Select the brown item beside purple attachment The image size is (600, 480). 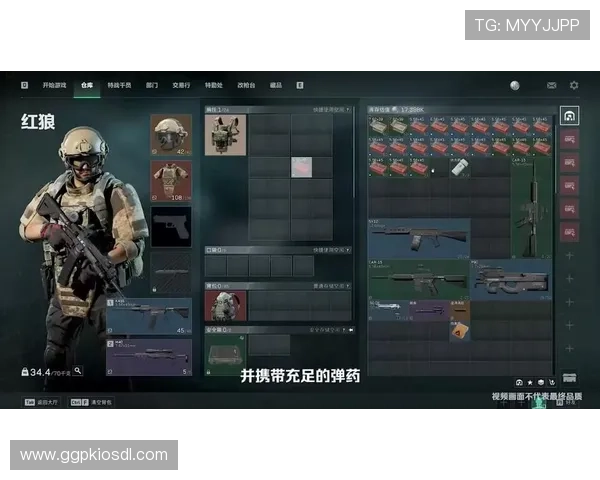(x=460, y=310)
